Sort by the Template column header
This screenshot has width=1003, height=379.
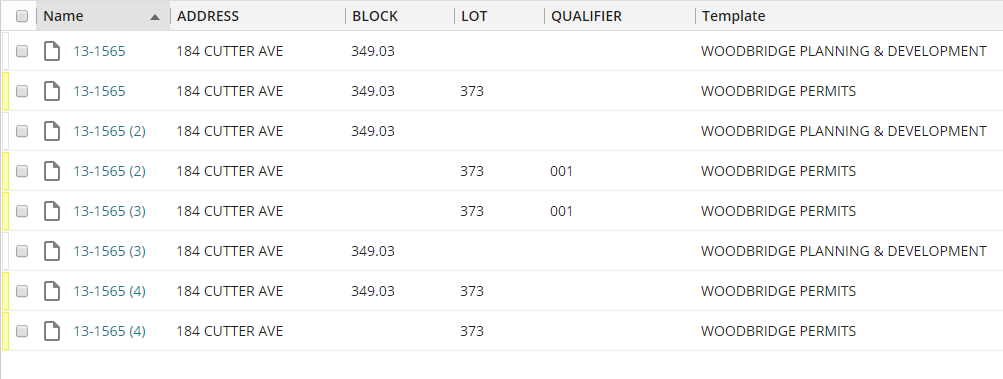click(733, 16)
